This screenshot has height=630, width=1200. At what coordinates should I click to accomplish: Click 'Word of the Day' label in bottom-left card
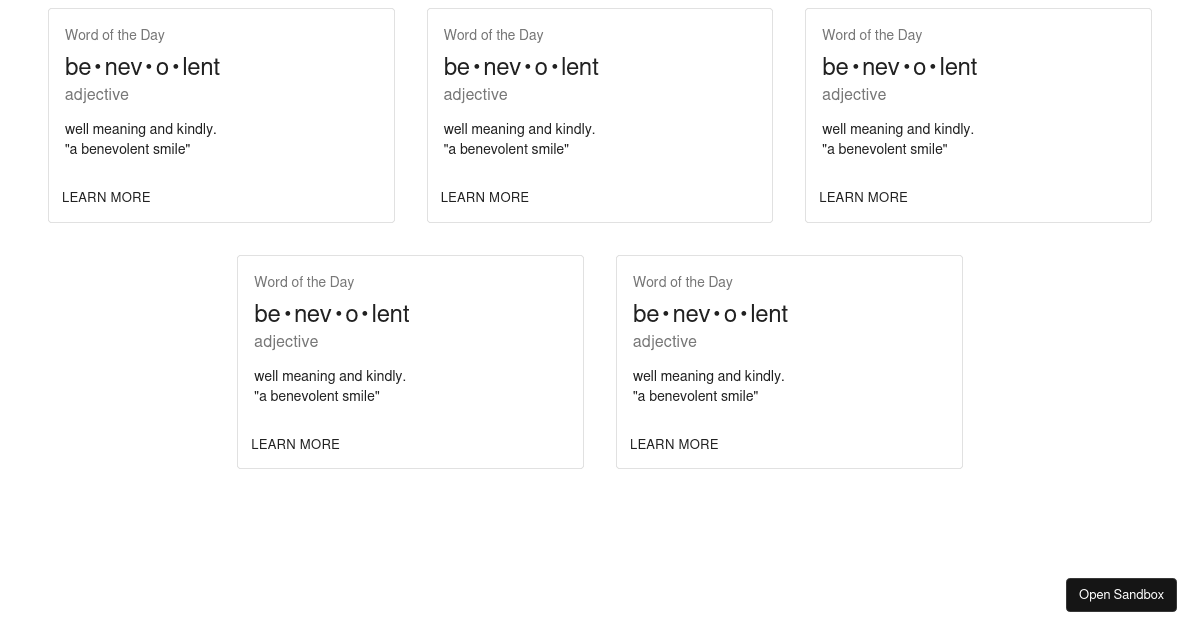(304, 282)
